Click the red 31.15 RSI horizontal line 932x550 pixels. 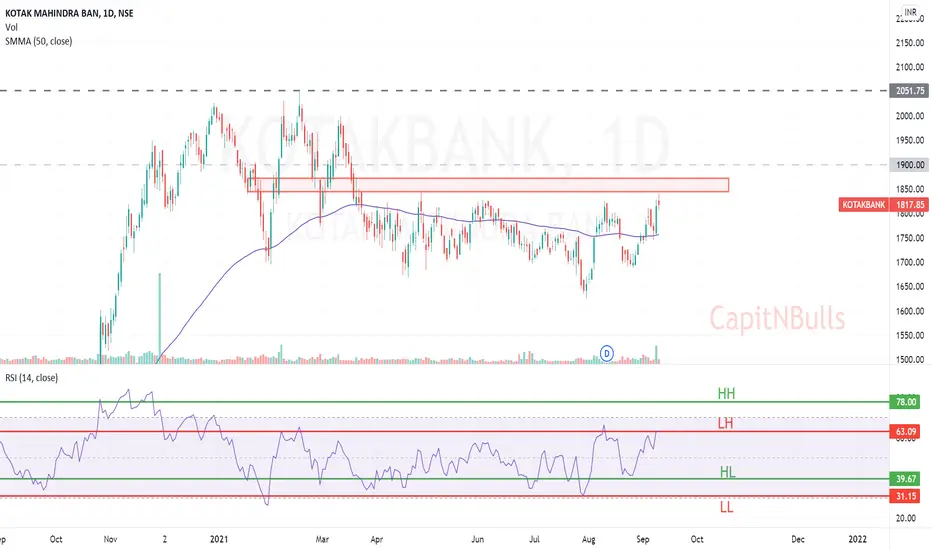coord(444,496)
